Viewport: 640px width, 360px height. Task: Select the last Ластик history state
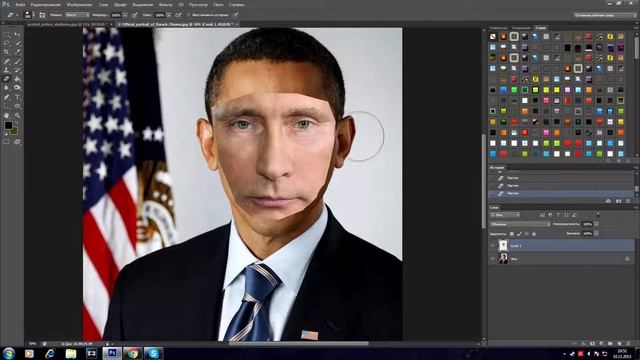click(x=562, y=193)
